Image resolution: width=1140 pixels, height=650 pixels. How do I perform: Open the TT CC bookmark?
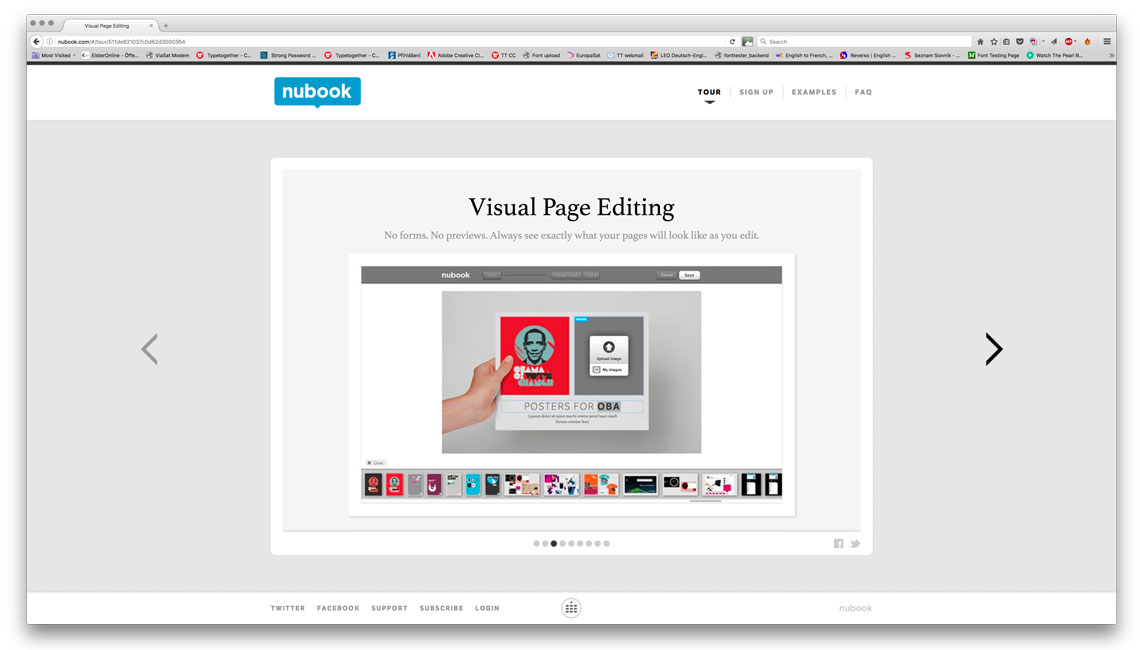503,55
